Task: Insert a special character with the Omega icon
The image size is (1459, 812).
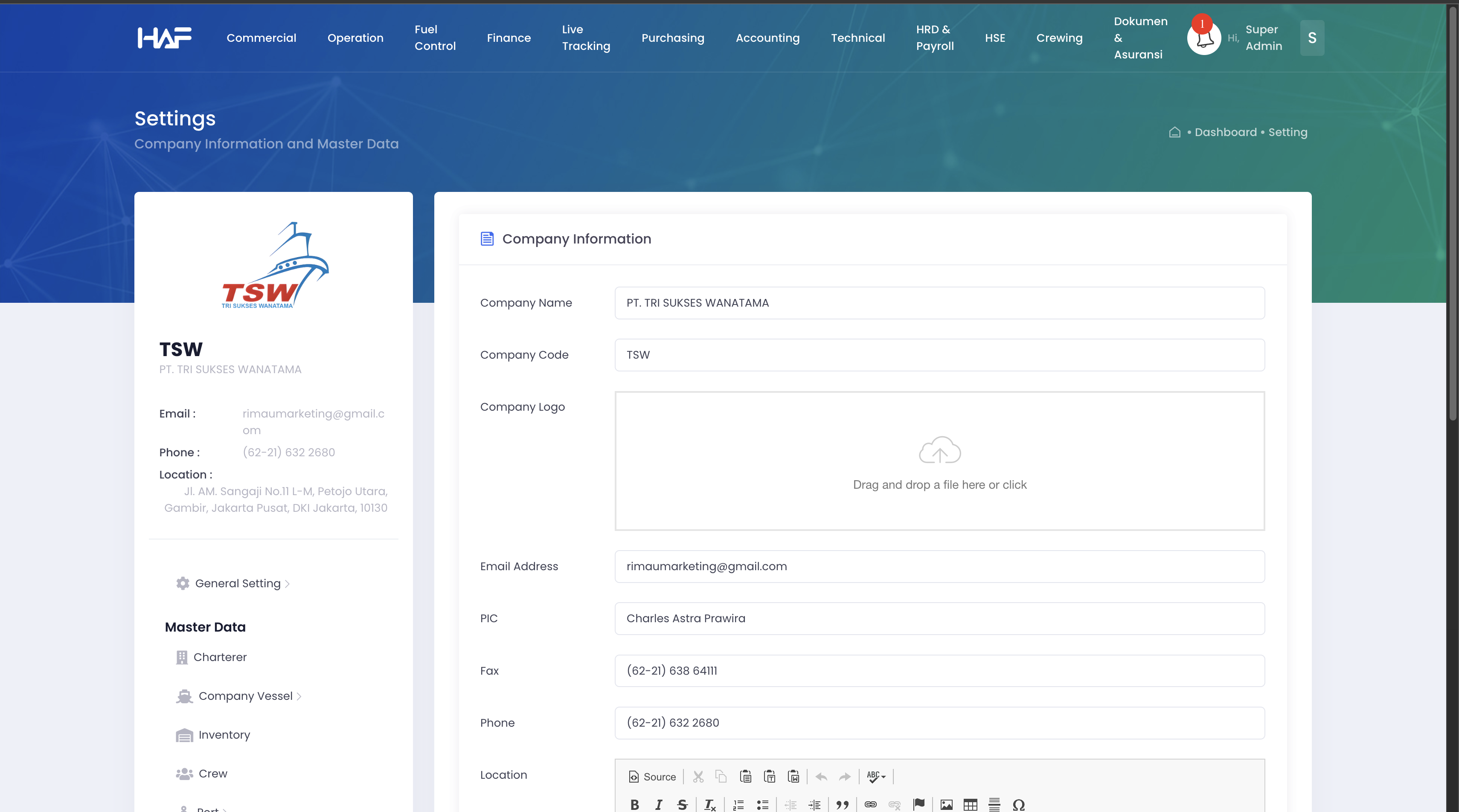Action: pos(1018,805)
